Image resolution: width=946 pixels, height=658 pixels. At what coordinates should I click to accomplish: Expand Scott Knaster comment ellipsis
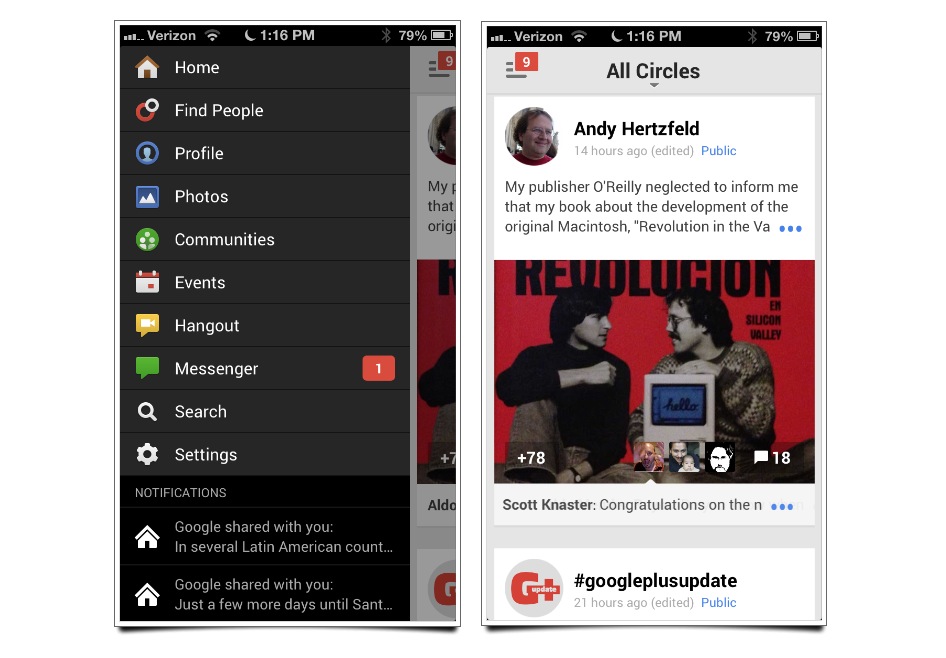click(782, 507)
